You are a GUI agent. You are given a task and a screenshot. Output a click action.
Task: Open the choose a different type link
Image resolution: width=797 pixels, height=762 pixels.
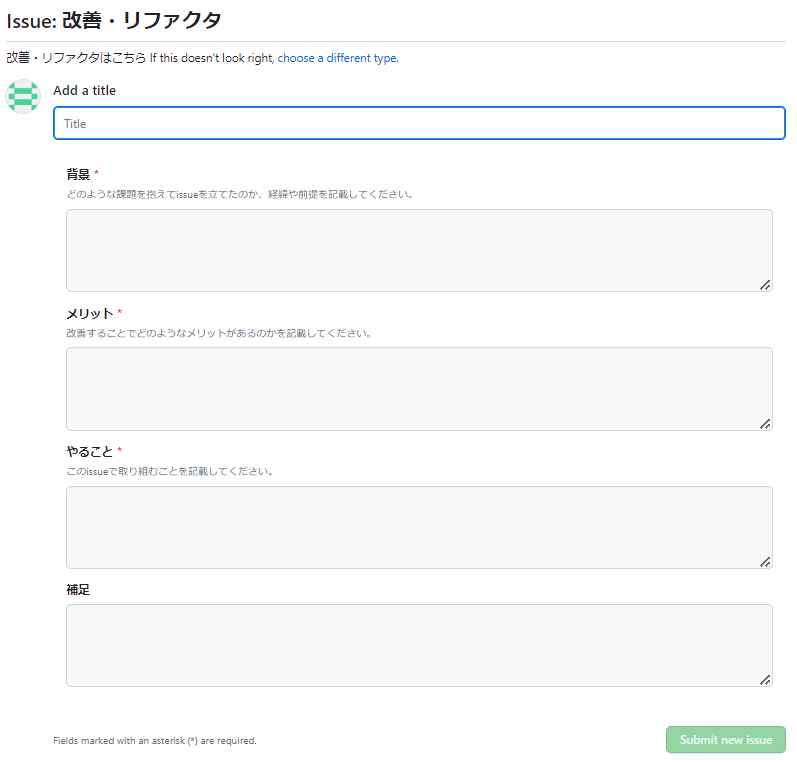pyautogui.click(x=338, y=58)
